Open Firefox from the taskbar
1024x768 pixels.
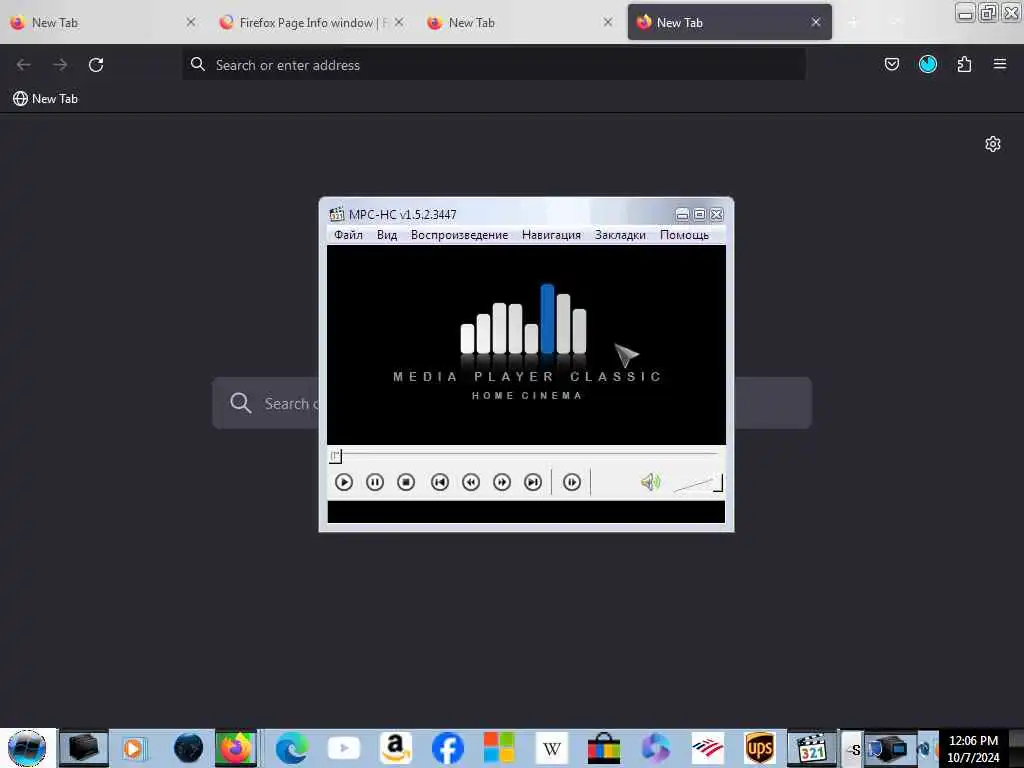pos(236,748)
